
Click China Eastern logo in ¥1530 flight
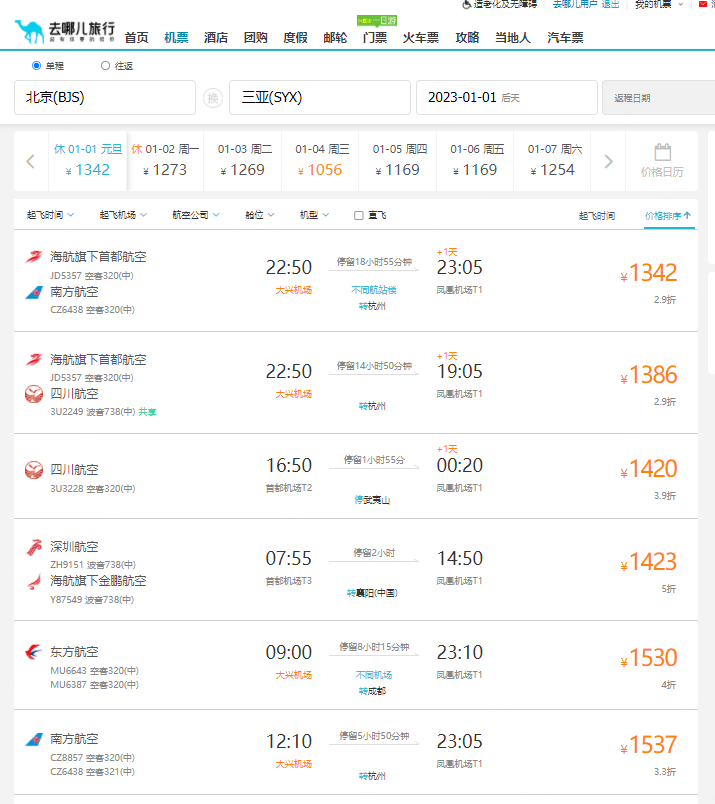point(34,652)
